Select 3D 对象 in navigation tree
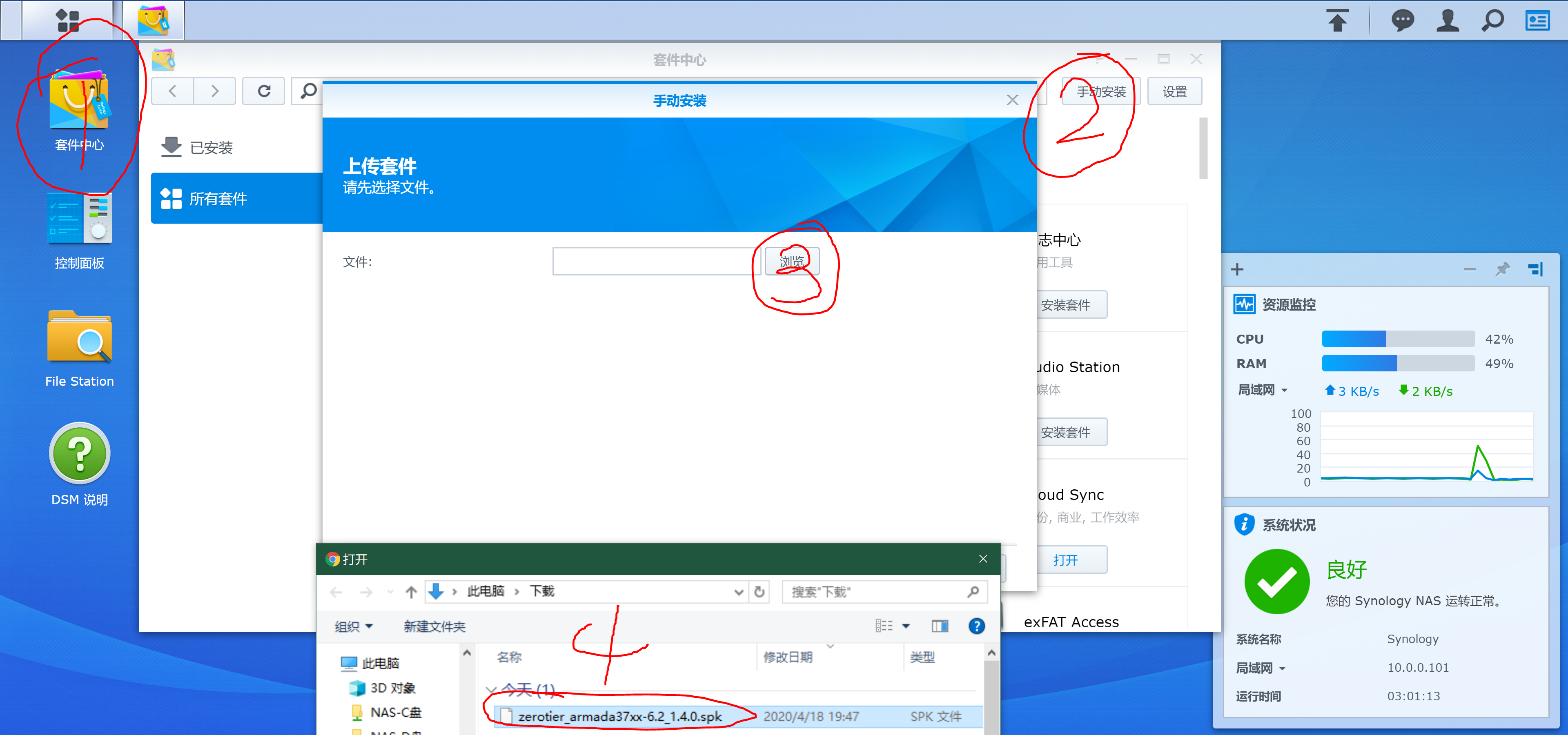This screenshot has height=735, width=1568. coord(382,688)
